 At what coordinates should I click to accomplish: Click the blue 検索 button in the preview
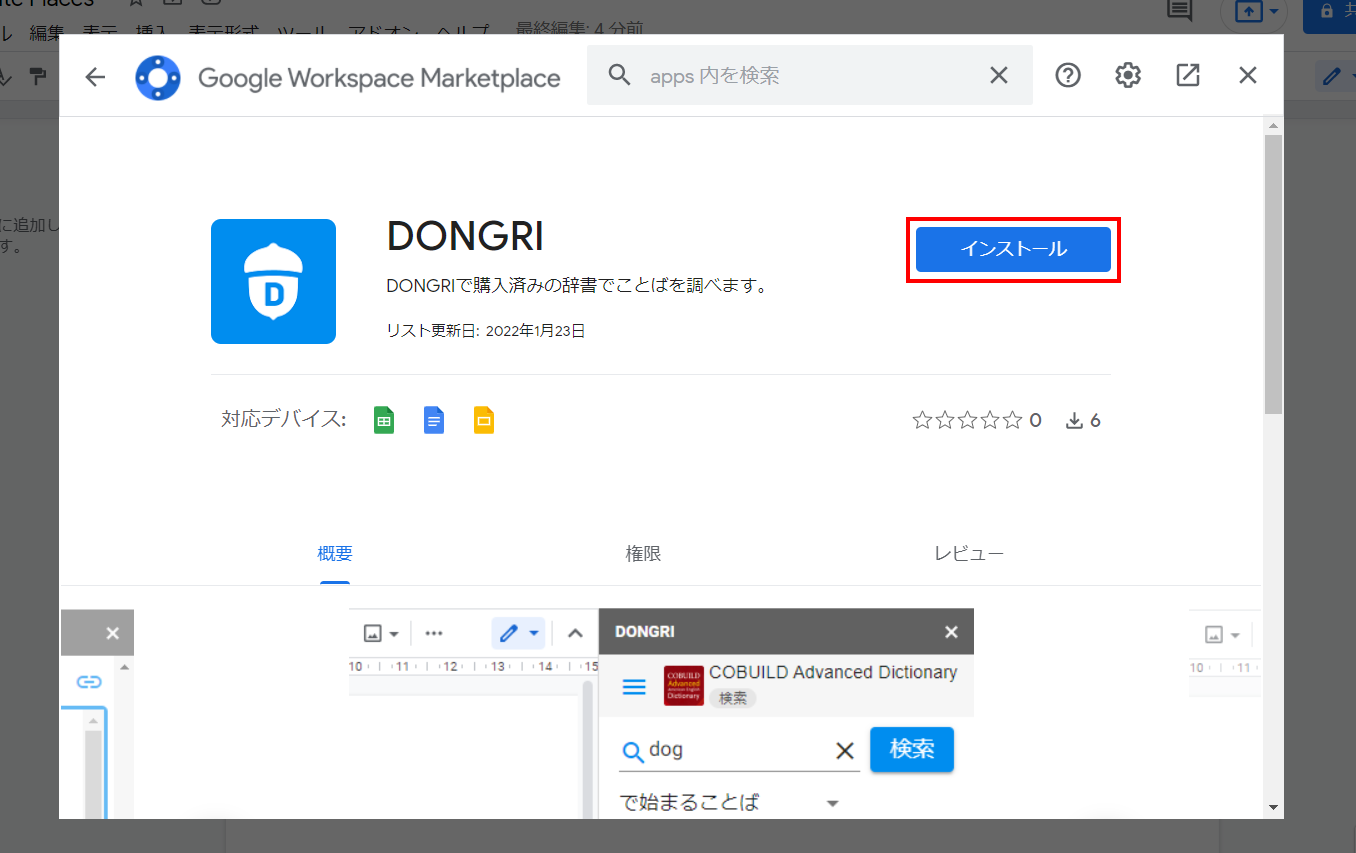pyautogui.click(x=912, y=749)
